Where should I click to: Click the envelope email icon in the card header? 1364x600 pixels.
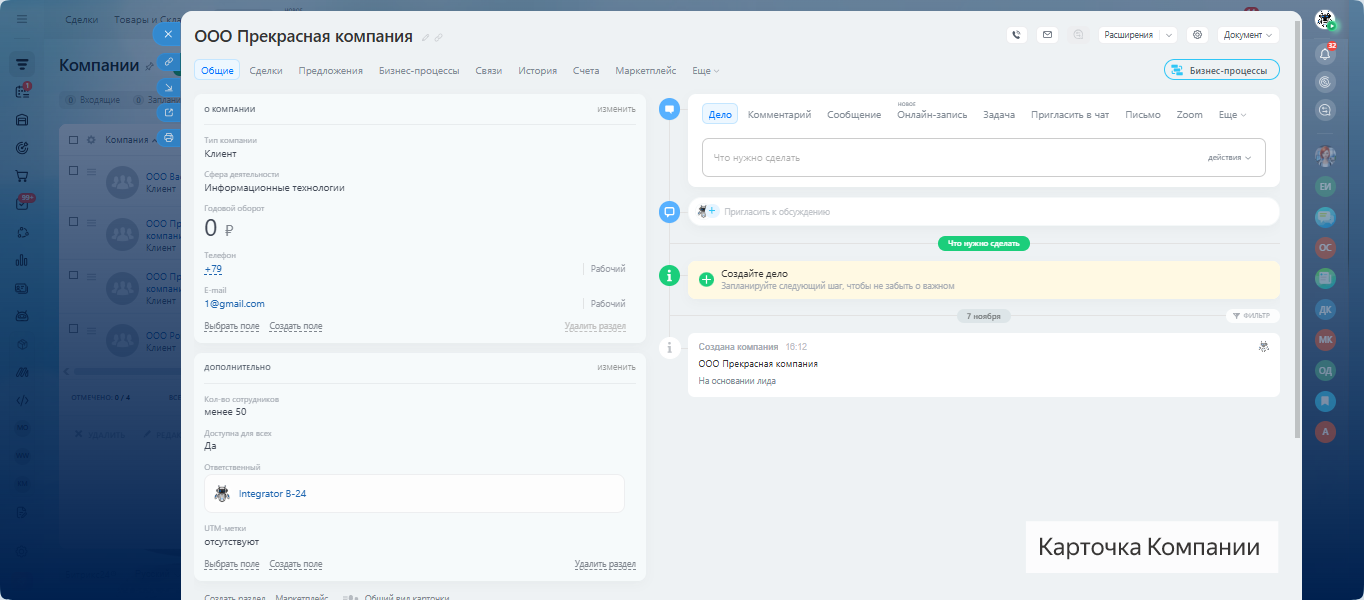pos(1047,35)
